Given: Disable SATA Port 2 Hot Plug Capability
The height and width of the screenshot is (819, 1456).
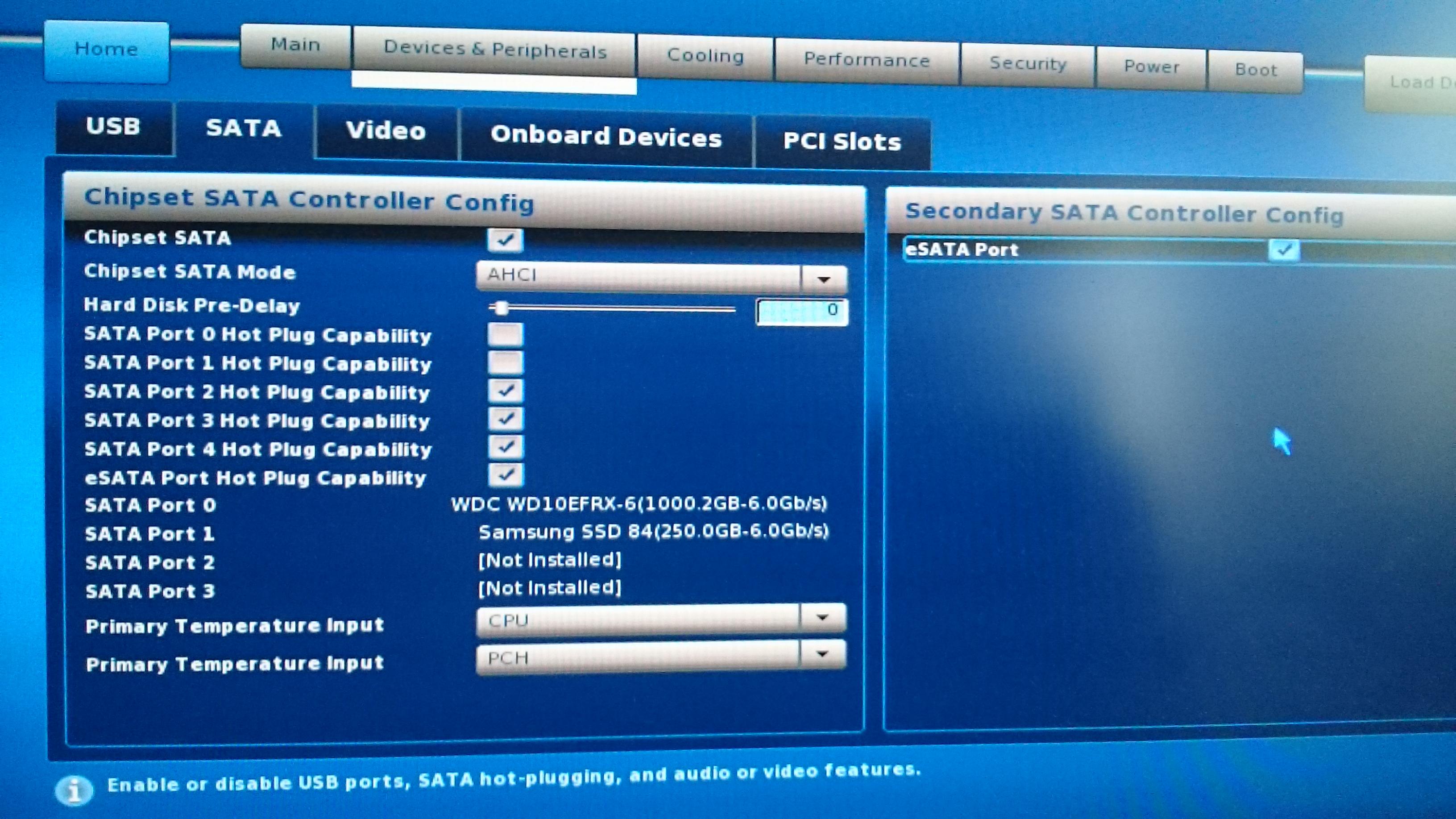Looking at the screenshot, I should pos(505,391).
